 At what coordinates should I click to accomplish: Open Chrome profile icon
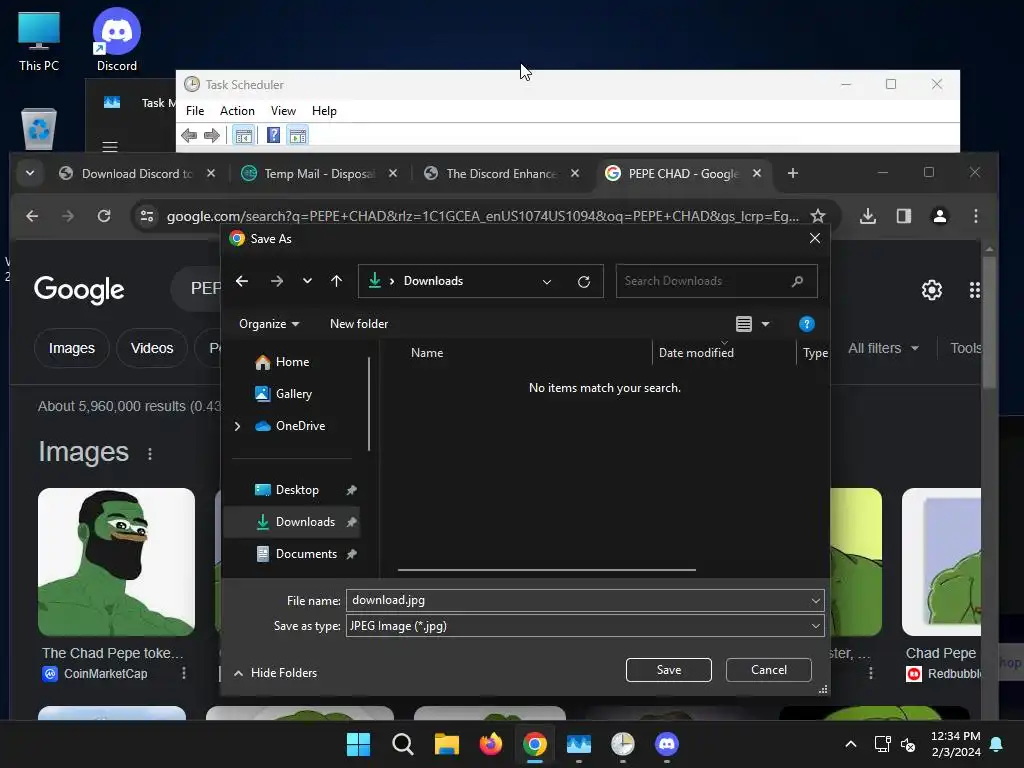[940, 216]
